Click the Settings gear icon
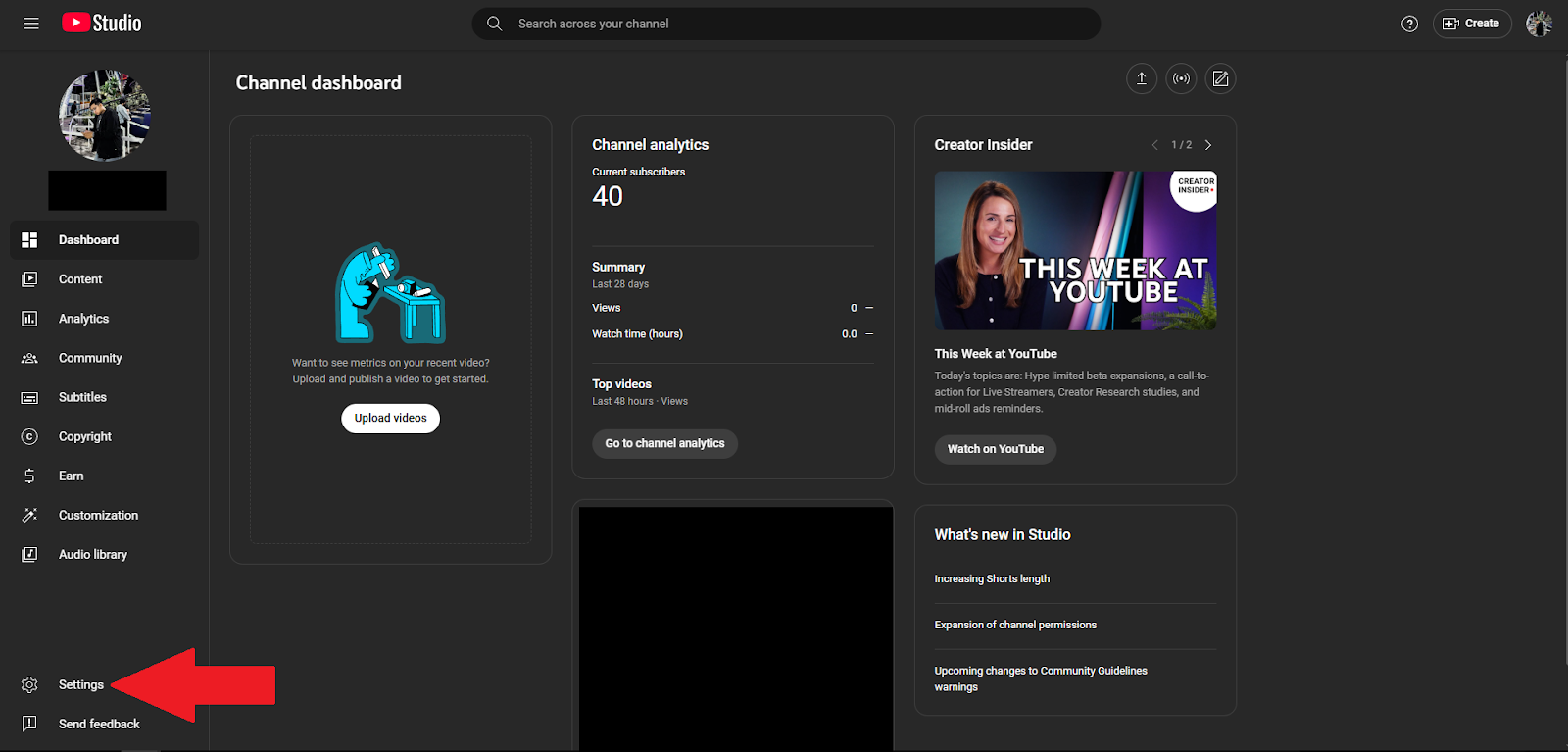Screen dimensions: 1568x752 coord(29,684)
